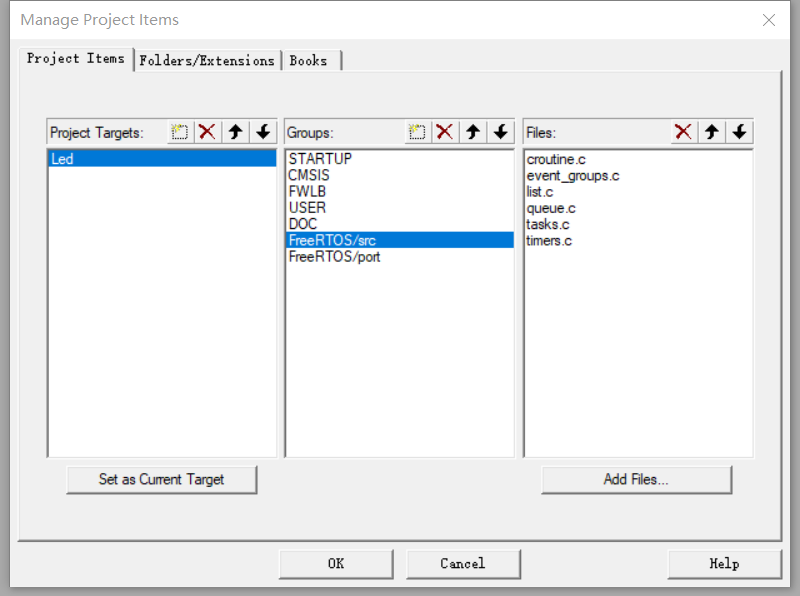The width and height of the screenshot is (800, 596).
Task: Select the Led project target
Action: 162,159
